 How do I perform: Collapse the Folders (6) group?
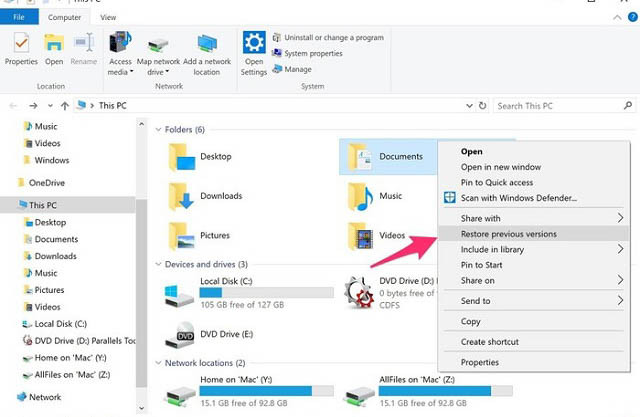point(158,130)
